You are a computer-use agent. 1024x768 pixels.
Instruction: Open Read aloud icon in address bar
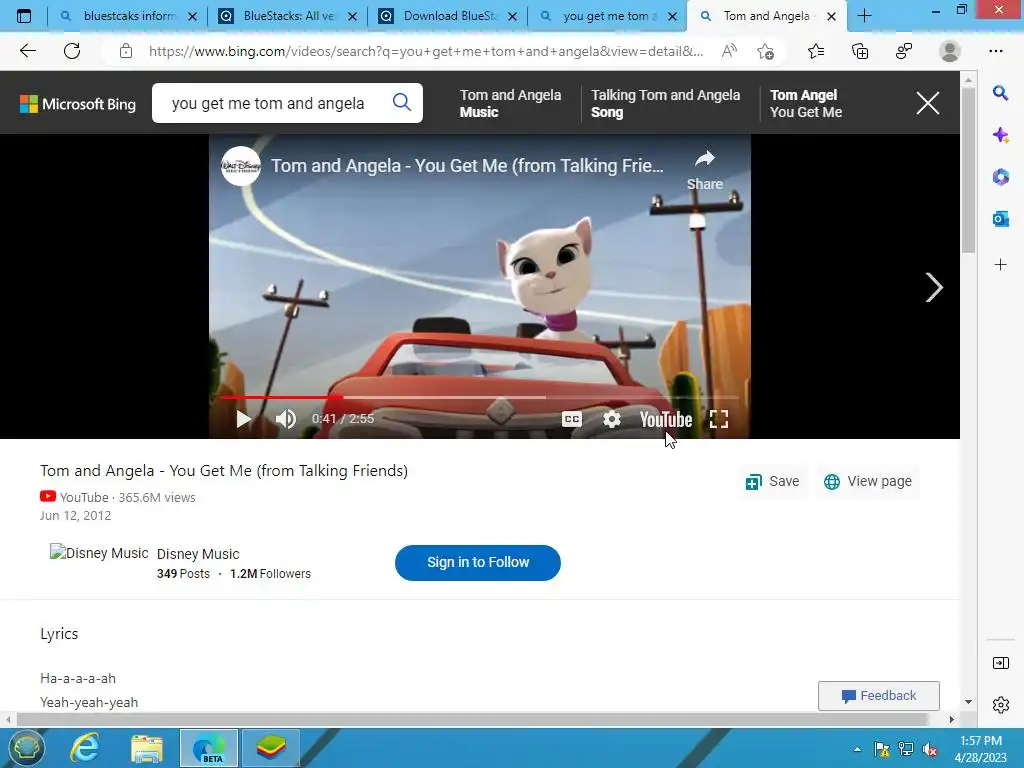click(729, 51)
